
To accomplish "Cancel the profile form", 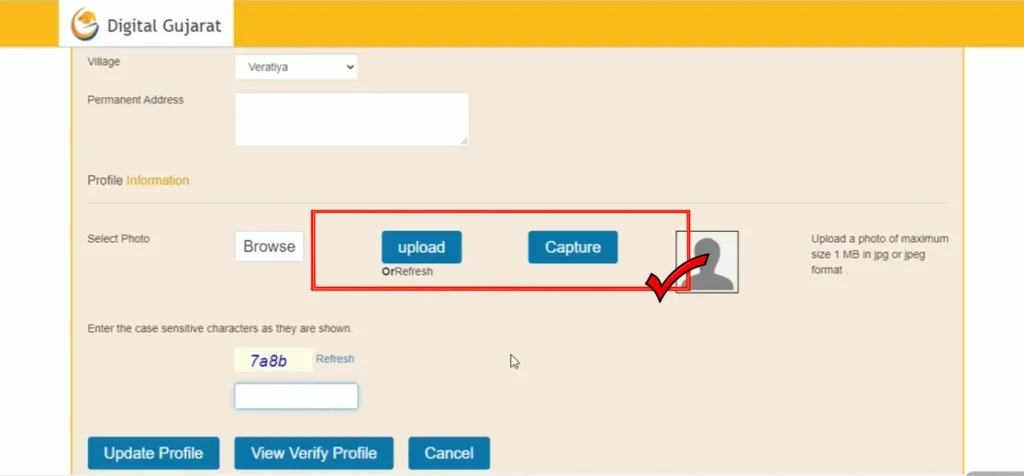I will click(449, 453).
